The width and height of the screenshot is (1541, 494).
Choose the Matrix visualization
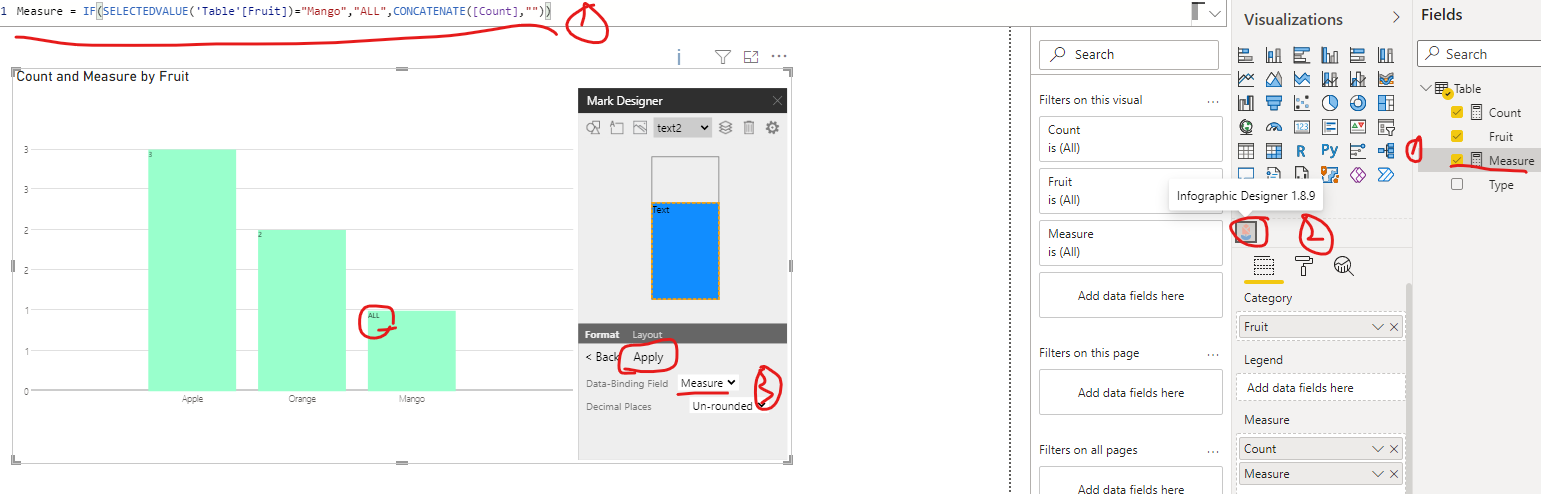point(1274,151)
